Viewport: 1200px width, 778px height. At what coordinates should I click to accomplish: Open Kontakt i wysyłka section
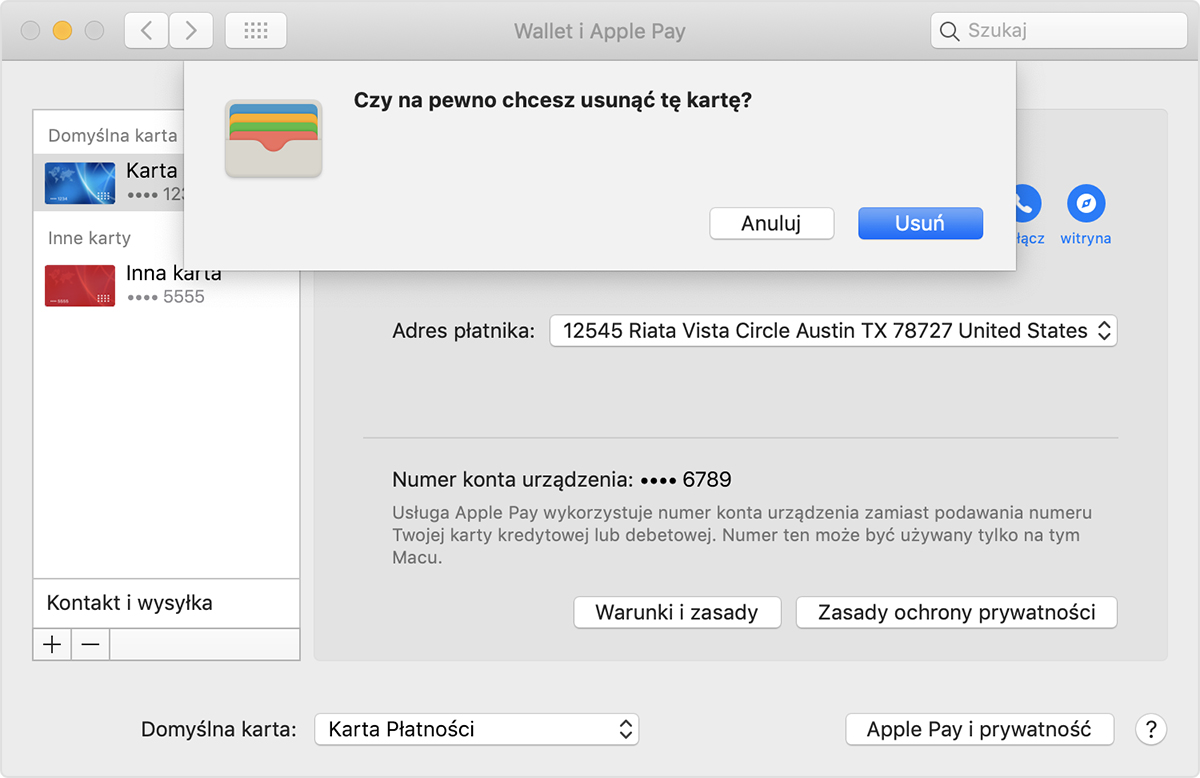[166, 603]
